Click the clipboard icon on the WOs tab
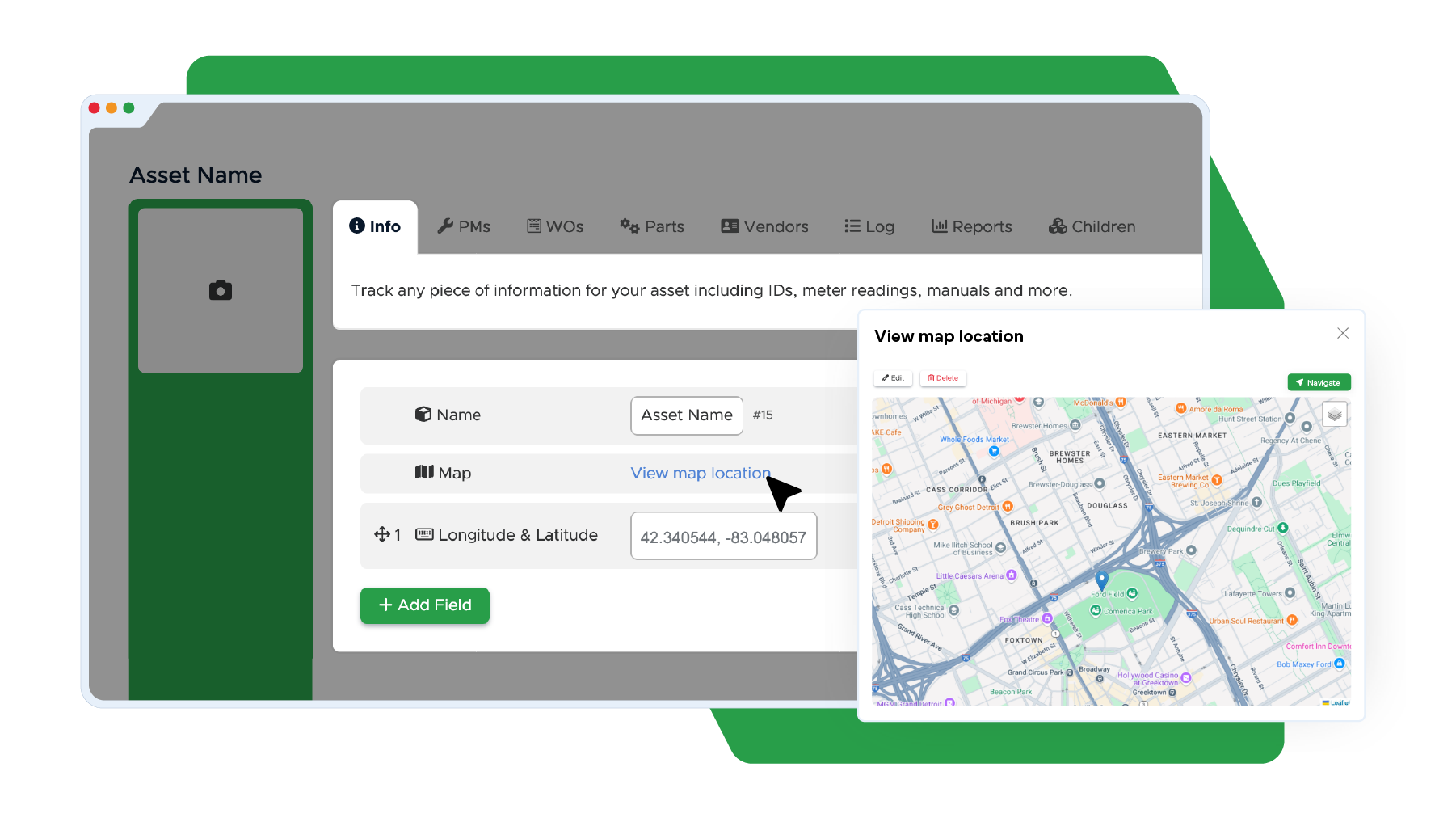Image resolution: width=1456 pixels, height=822 pixels. click(x=534, y=226)
